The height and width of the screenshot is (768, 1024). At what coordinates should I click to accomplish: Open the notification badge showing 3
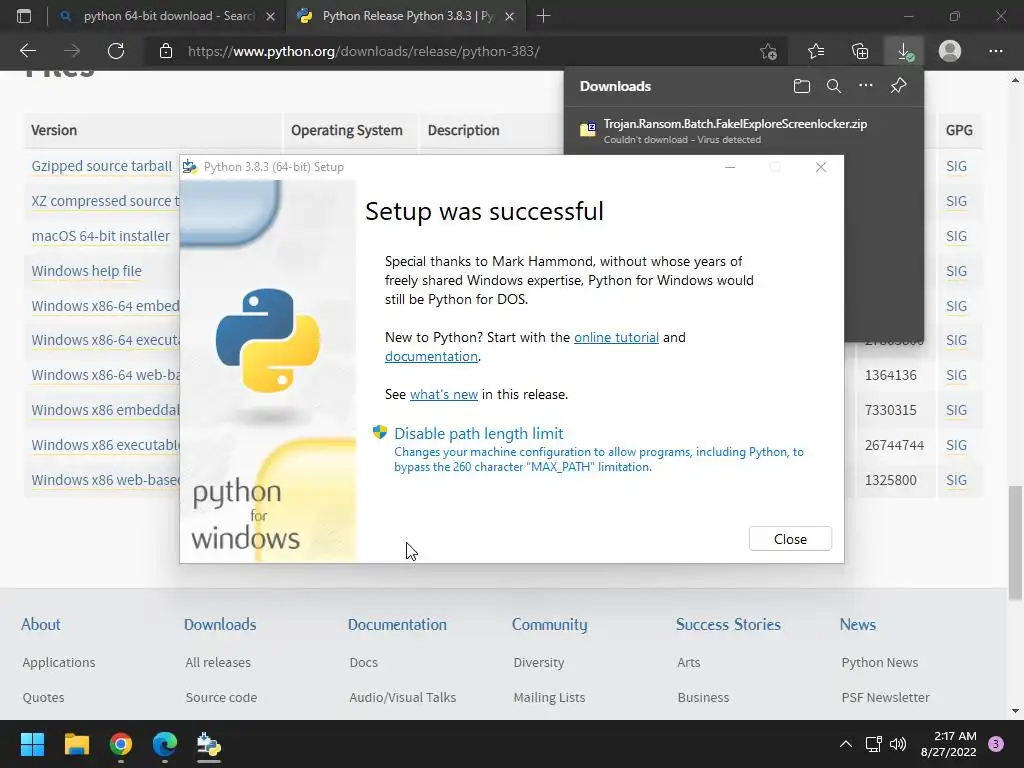(996, 744)
